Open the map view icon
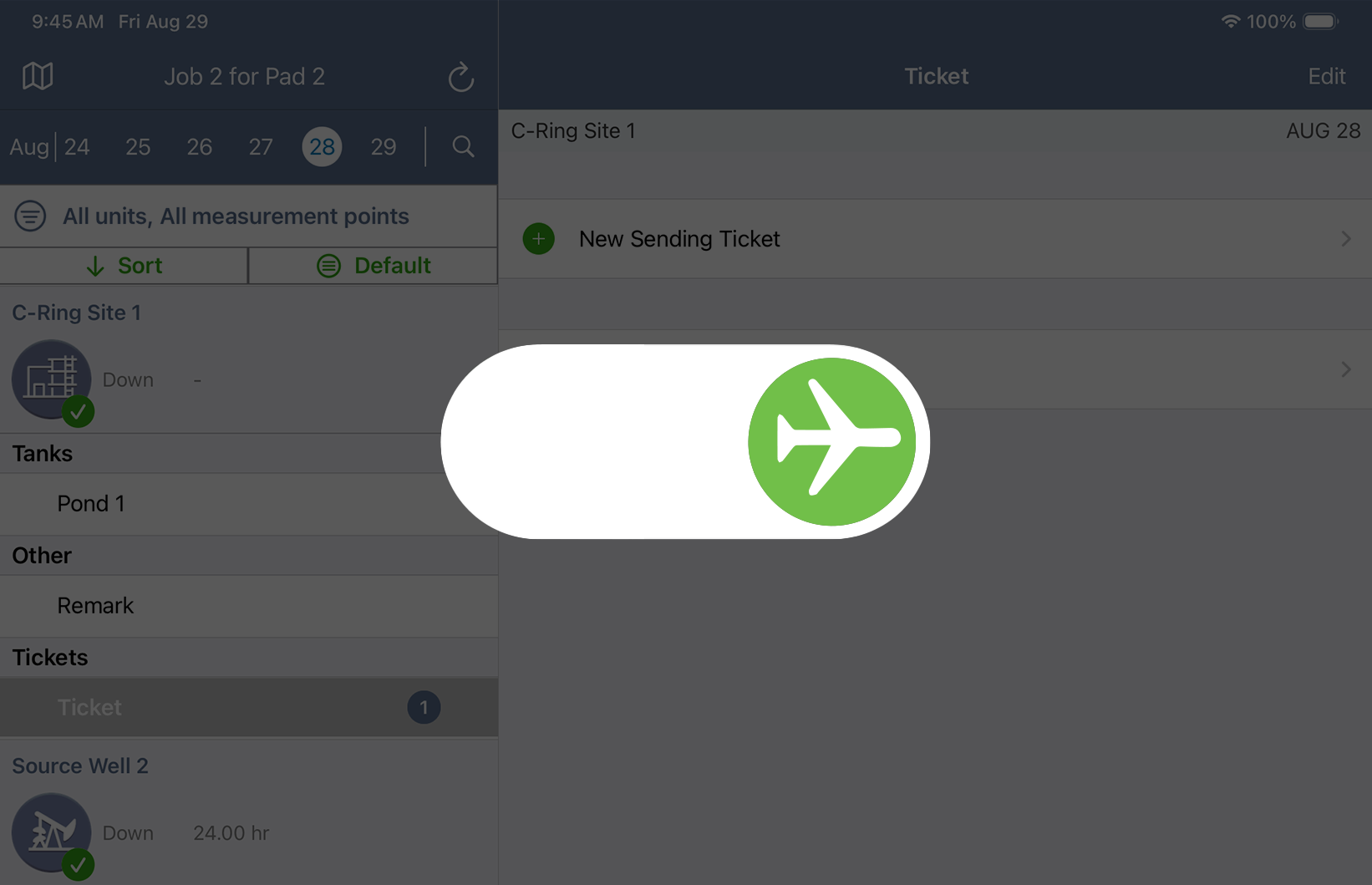 click(x=38, y=76)
